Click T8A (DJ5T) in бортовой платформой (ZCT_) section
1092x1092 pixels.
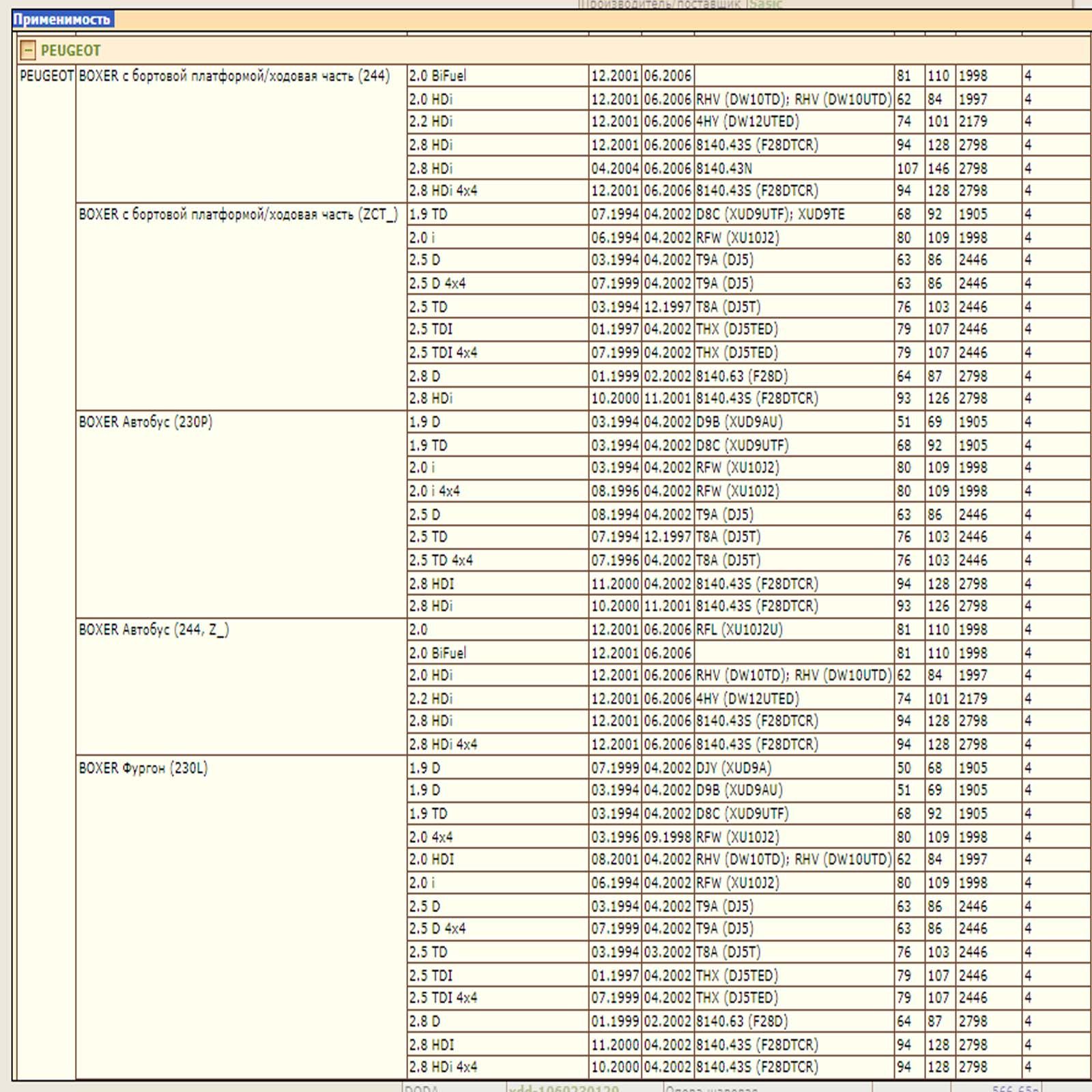coord(794,307)
